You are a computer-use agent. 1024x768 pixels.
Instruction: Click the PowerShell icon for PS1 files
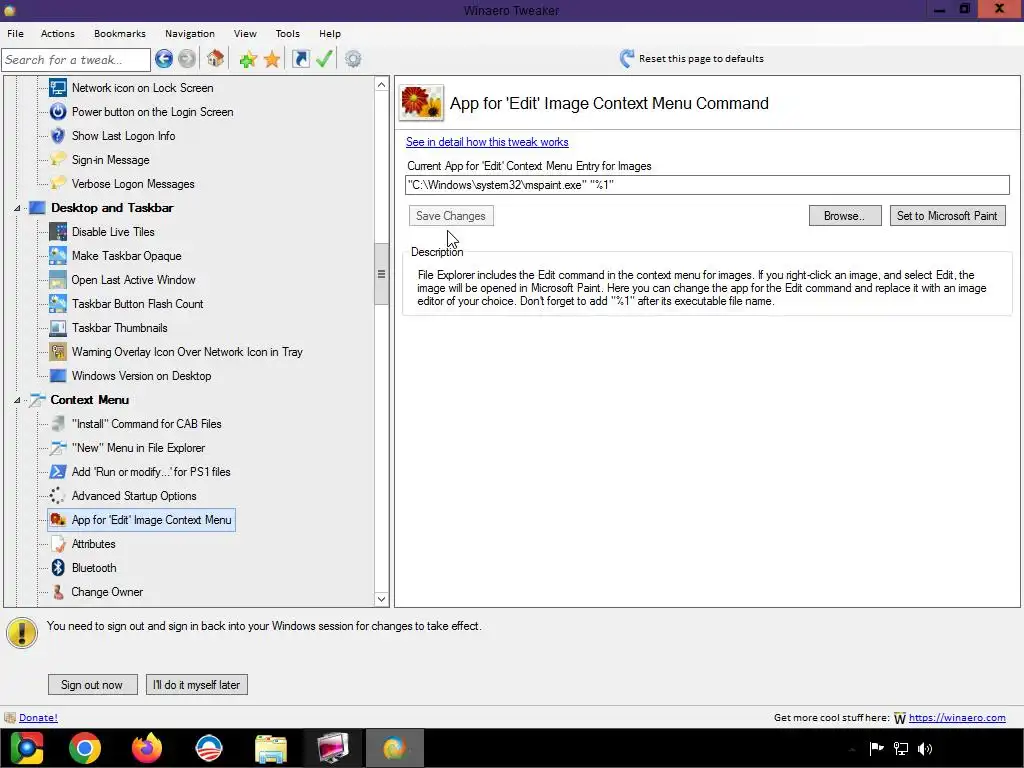point(58,472)
